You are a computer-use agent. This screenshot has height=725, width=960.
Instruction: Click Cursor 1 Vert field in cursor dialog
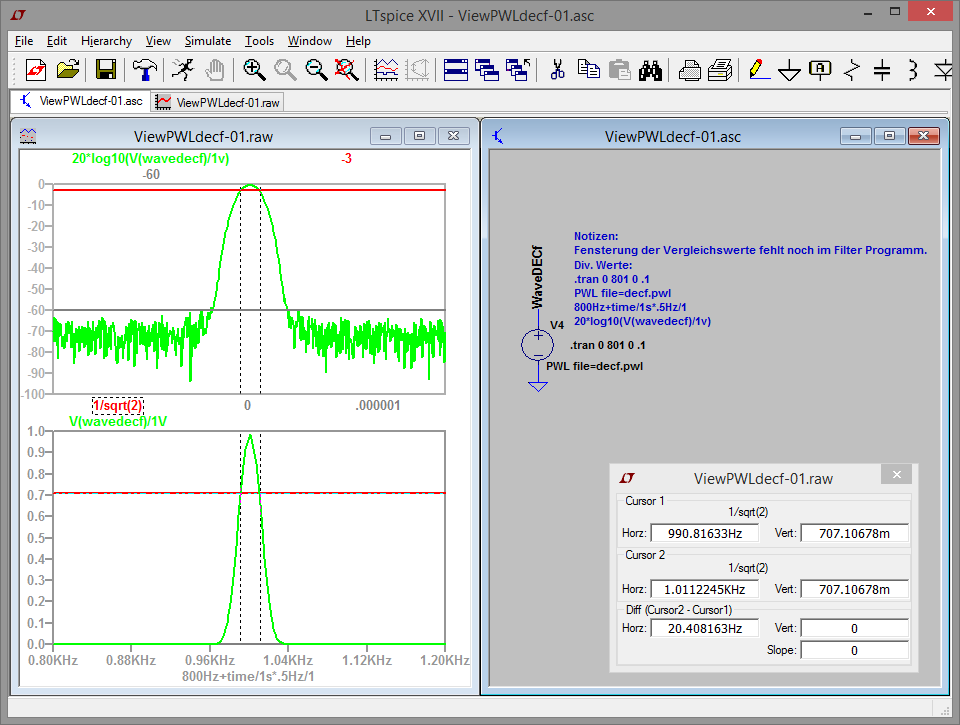pyautogui.click(x=854, y=533)
